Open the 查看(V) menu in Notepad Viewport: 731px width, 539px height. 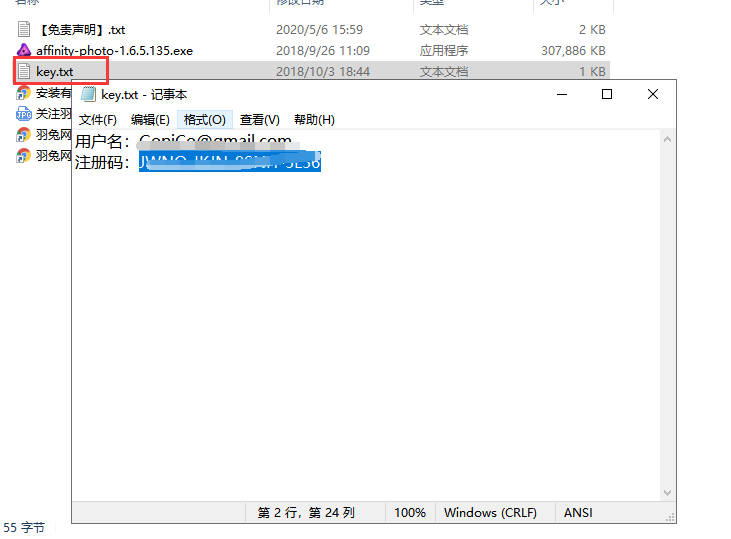[x=260, y=120]
